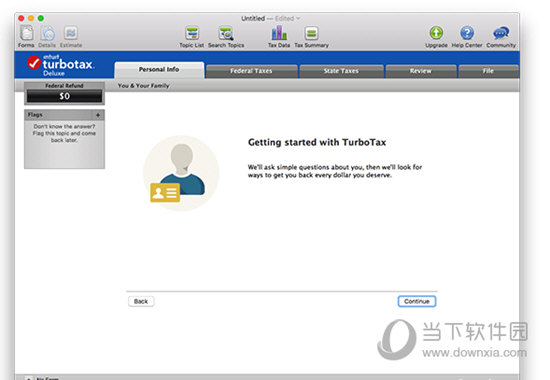
Task: Click the TurboTax Deluxe logo
Action: (x=60, y=65)
